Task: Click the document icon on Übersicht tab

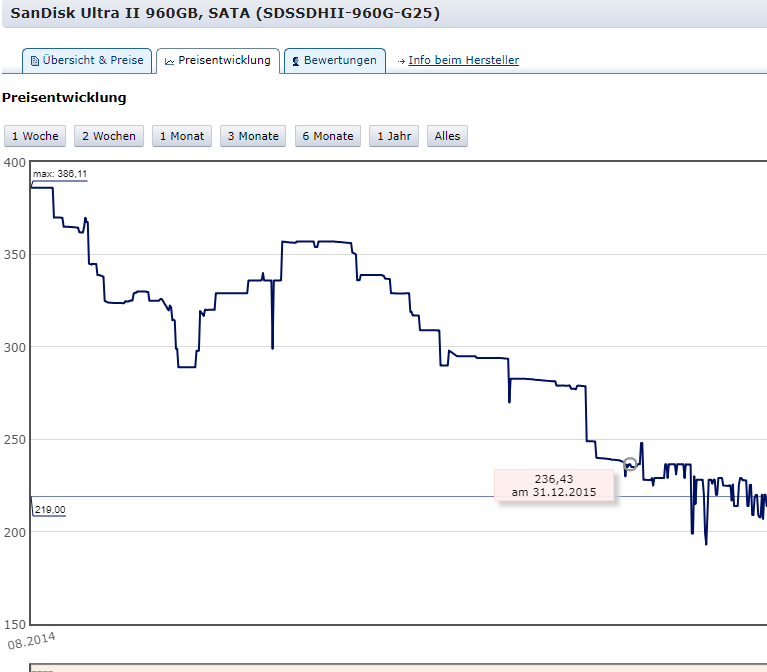Action: (35, 61)
